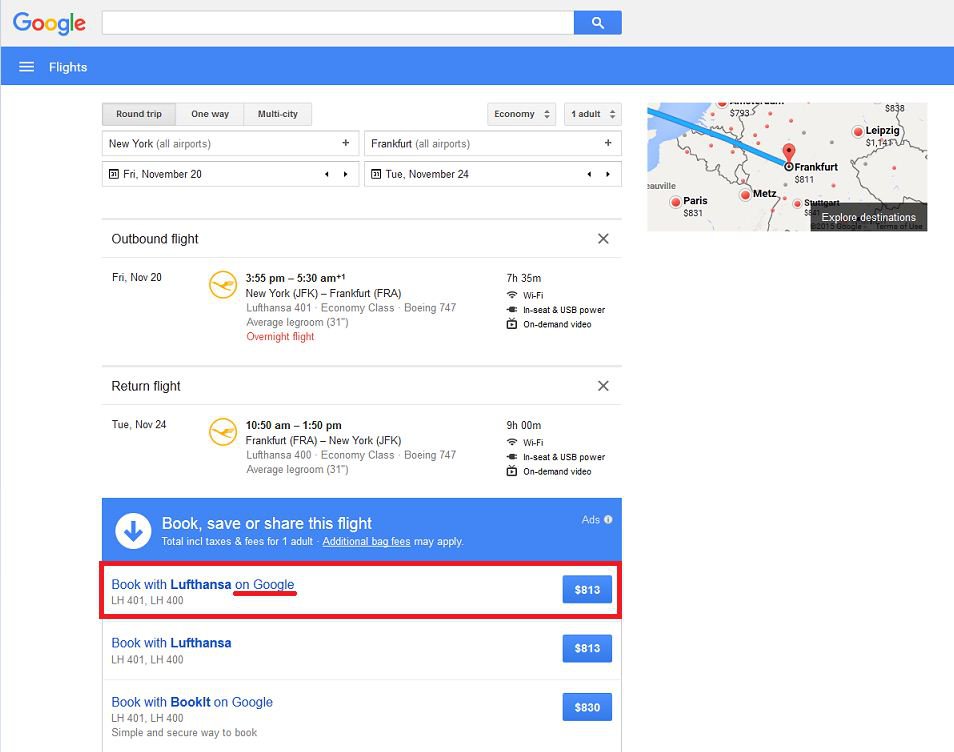Click plus icon in Frankfurt field
Screen dimensions: 954x752
click(608, 143)
